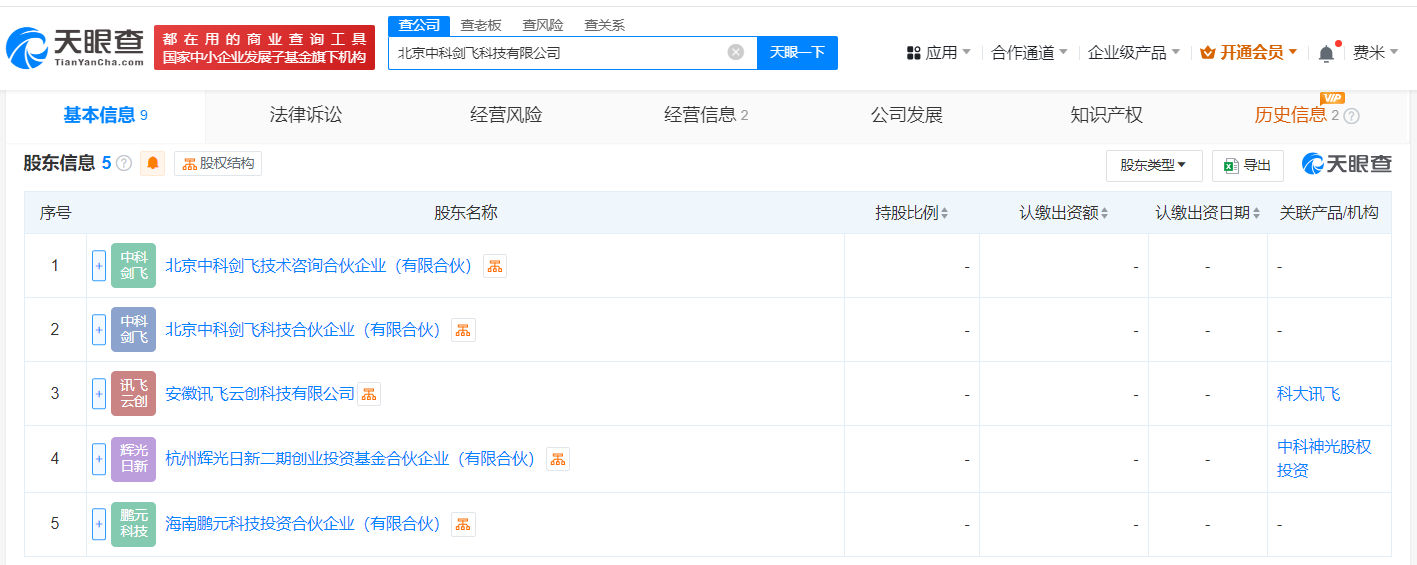This screenshot has width=1417, height=565.
Task: Open equity structure icon for 安徽讯飞云创科技有限公司
Action: (x=369, y=394)
